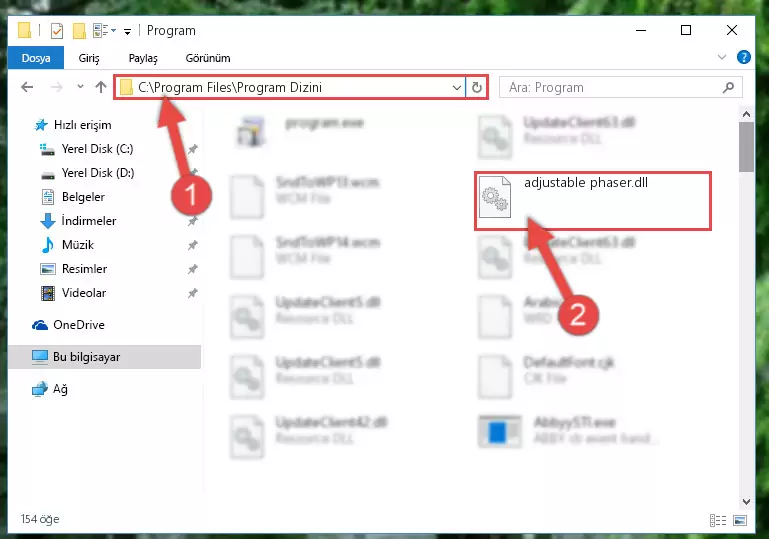This screenshot has height=539, width=769.
Task: Refresh the current folder address
Action: click(x=477, y=88)
